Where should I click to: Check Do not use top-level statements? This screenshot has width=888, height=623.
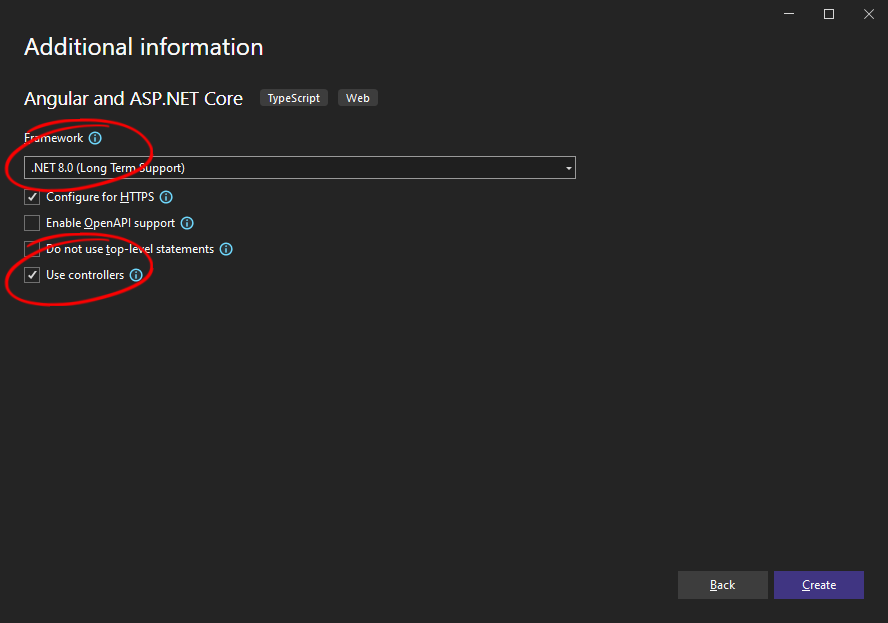(x=32, y=249)
